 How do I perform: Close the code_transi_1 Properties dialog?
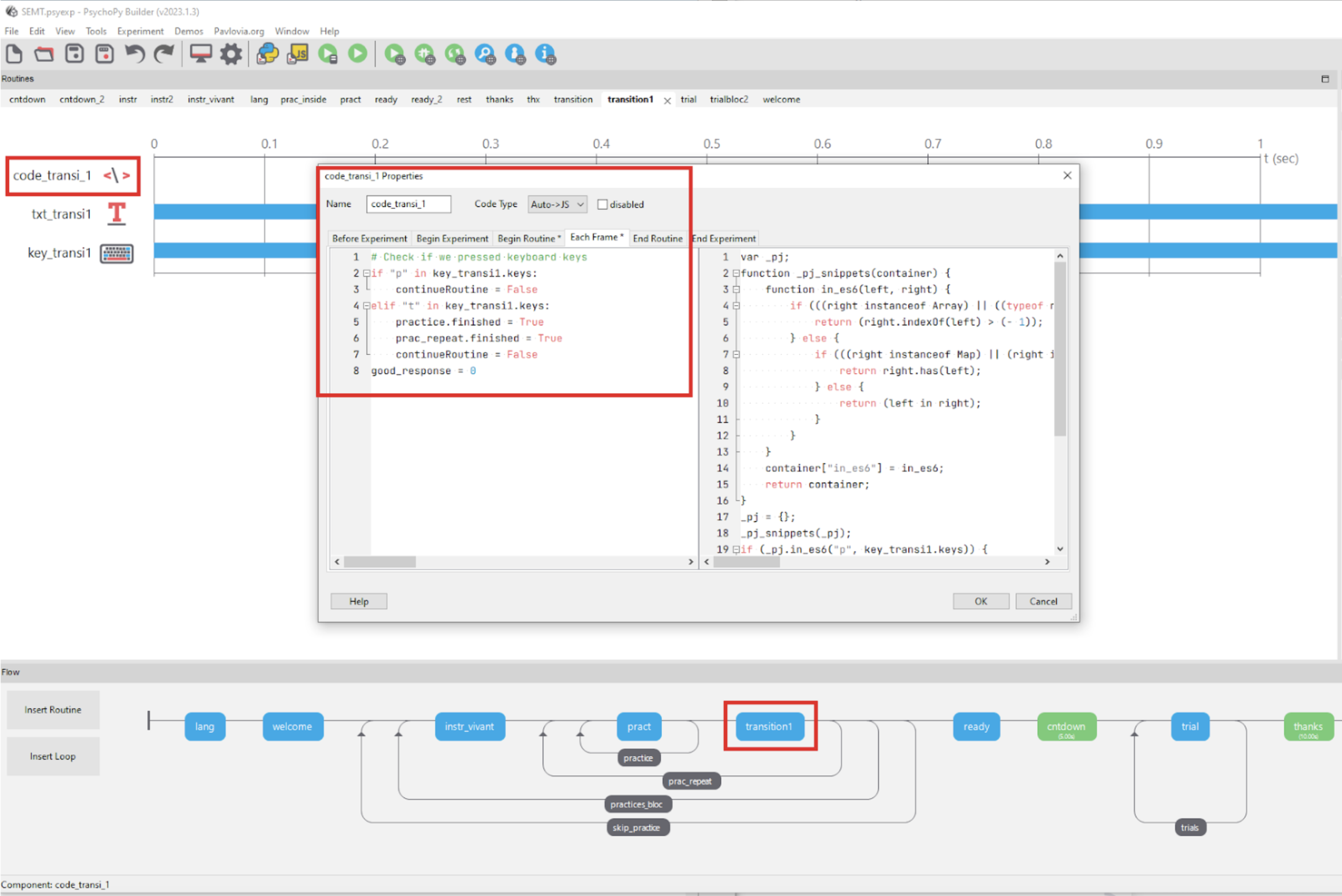[1067, 175]
